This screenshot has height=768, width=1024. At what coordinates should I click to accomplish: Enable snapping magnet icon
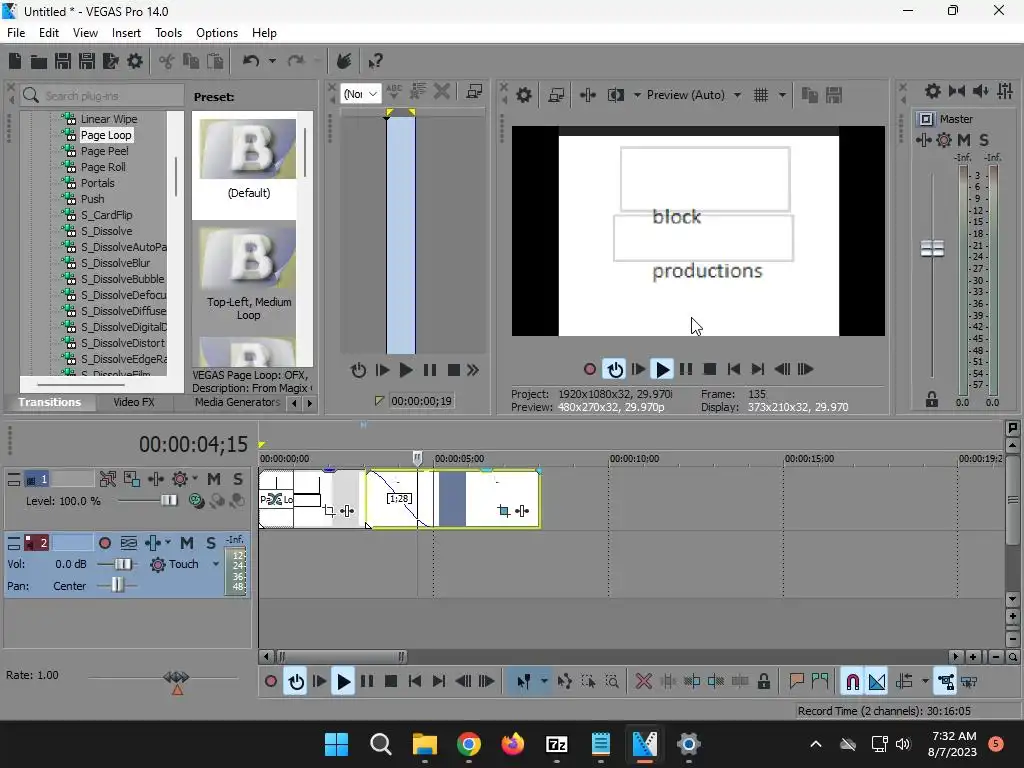(852, 682)
